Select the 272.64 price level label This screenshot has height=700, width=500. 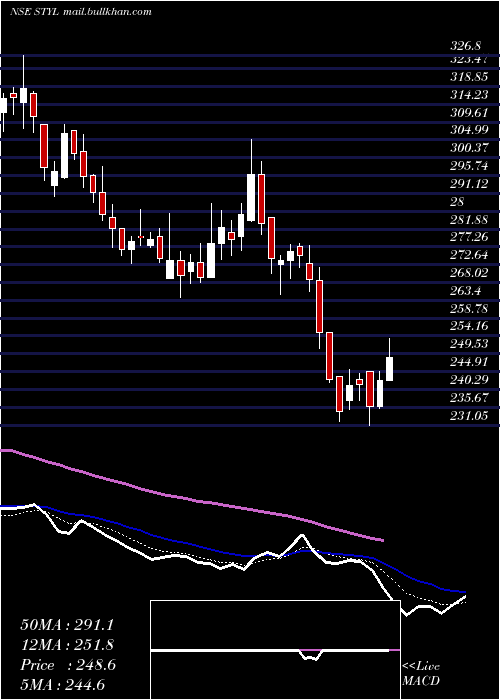pos(469,254)
